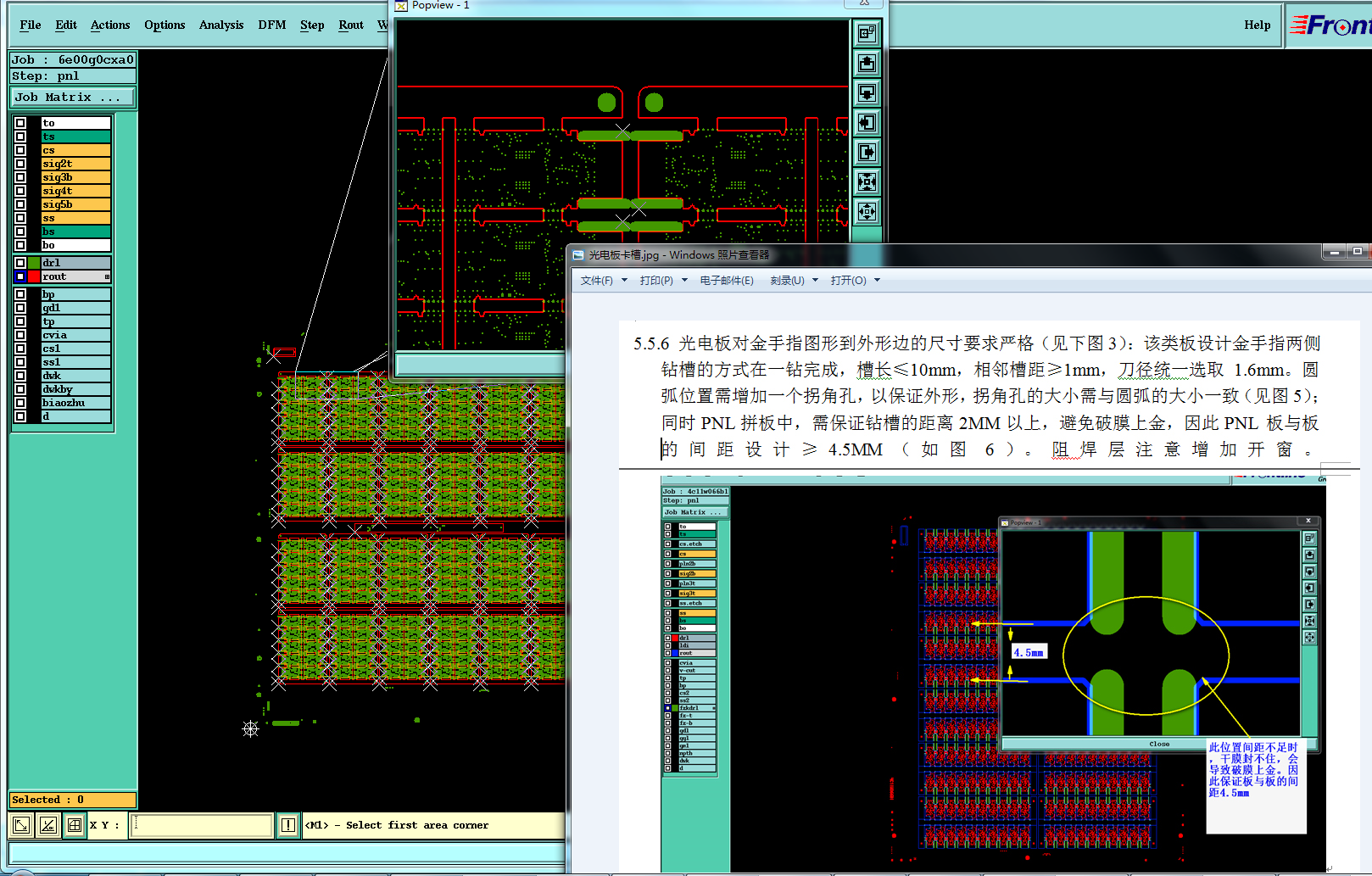1372x876 pixels.
Task: Pan the Popview view right
Action: pyautogui.click(x=867, y=152)
